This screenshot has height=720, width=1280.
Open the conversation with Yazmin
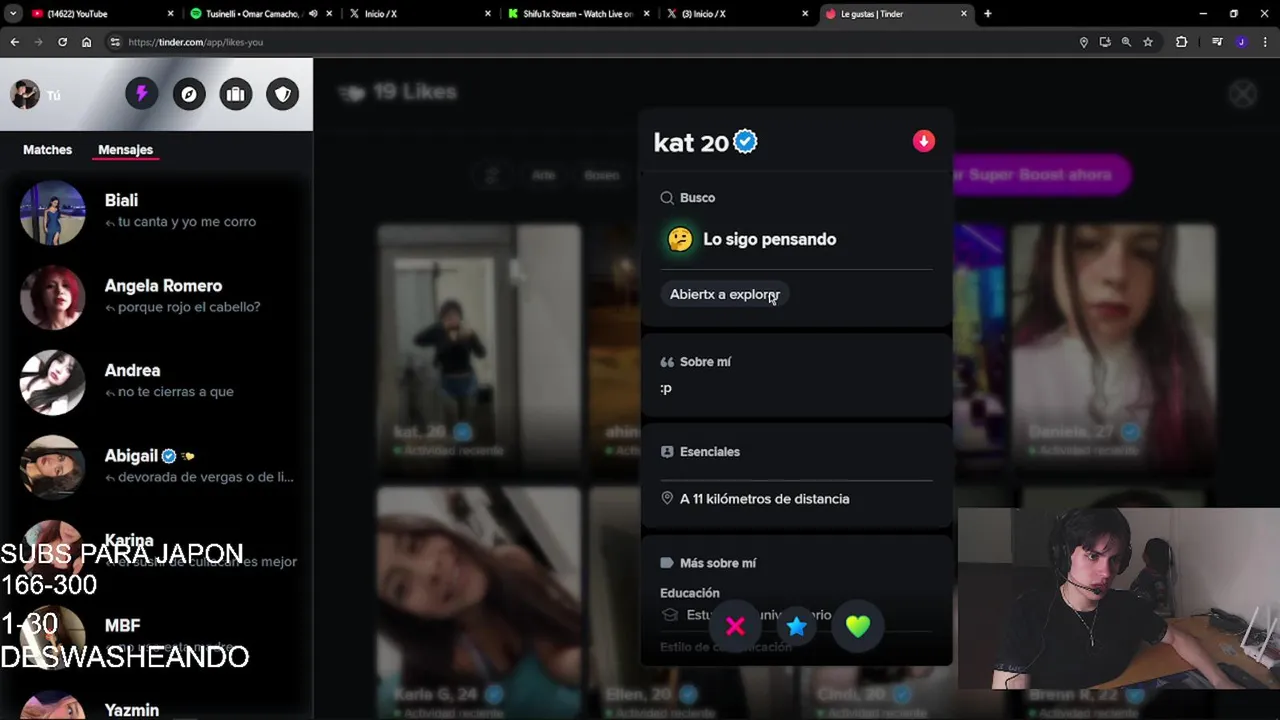pyautogui.click(x=156, y=706)
